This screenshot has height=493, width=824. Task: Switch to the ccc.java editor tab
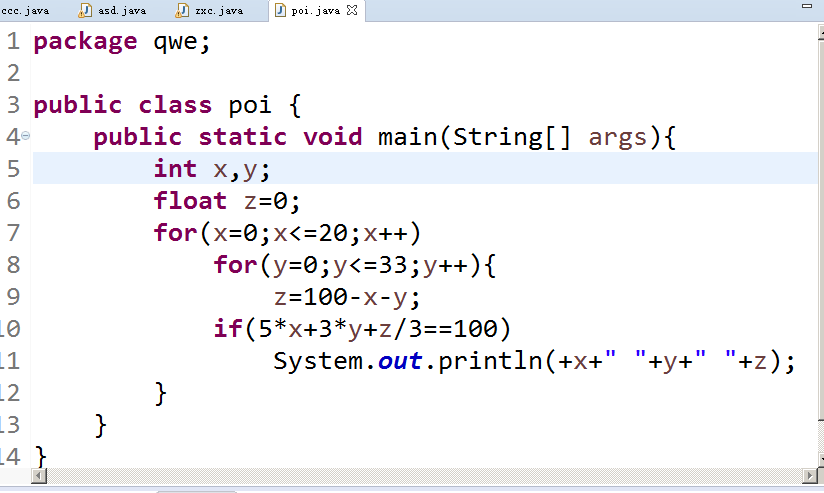tap(25, 11)
